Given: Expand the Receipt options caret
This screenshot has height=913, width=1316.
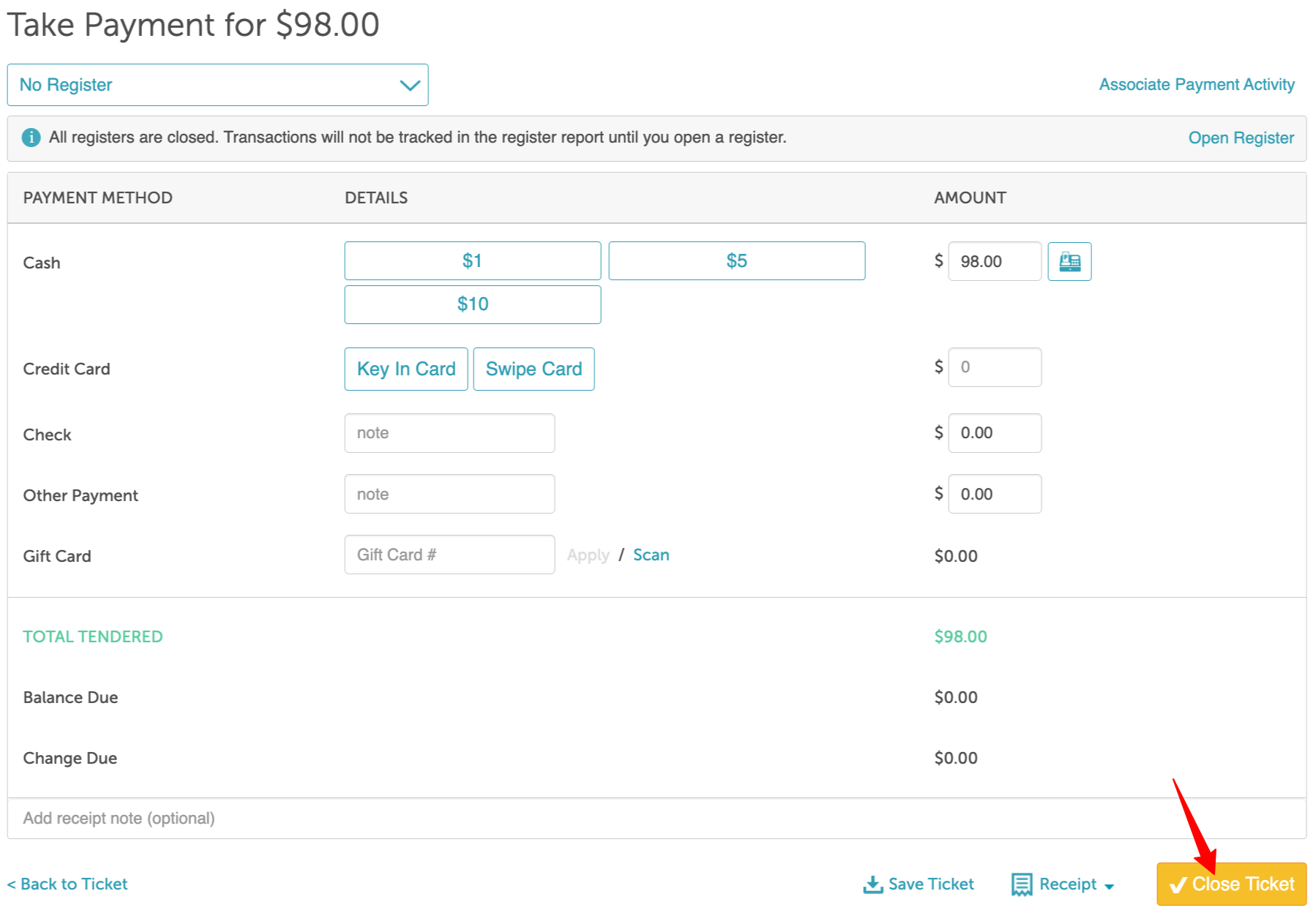Looking at the screenshot, I should (1109, 887).
